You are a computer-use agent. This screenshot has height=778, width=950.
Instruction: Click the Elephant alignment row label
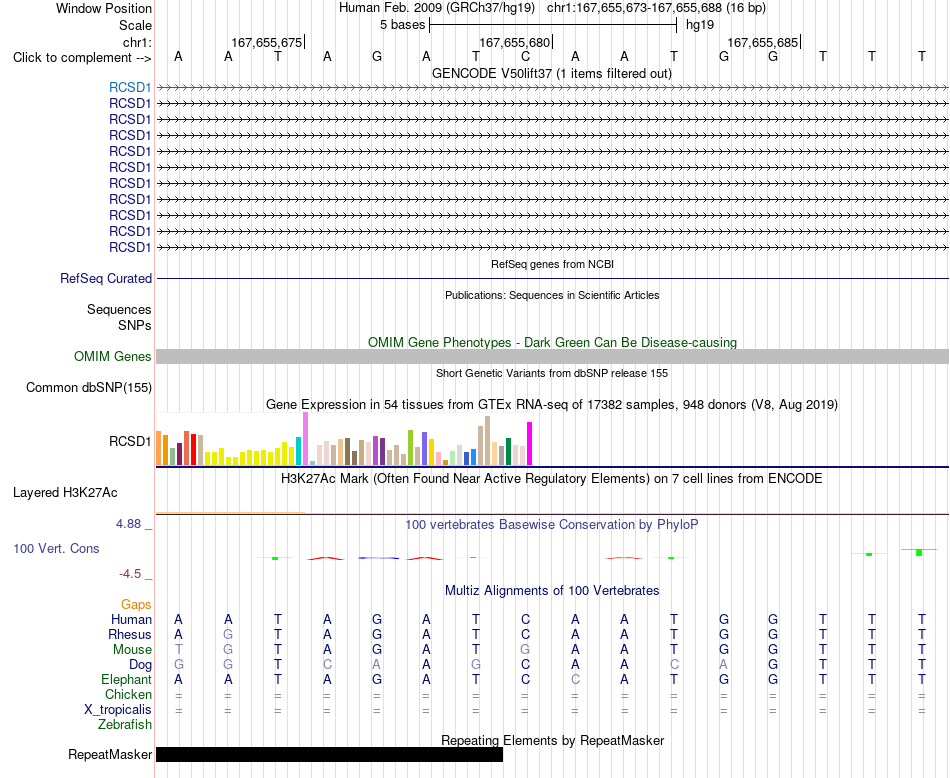pyautogui.click(x=126, y=679)
